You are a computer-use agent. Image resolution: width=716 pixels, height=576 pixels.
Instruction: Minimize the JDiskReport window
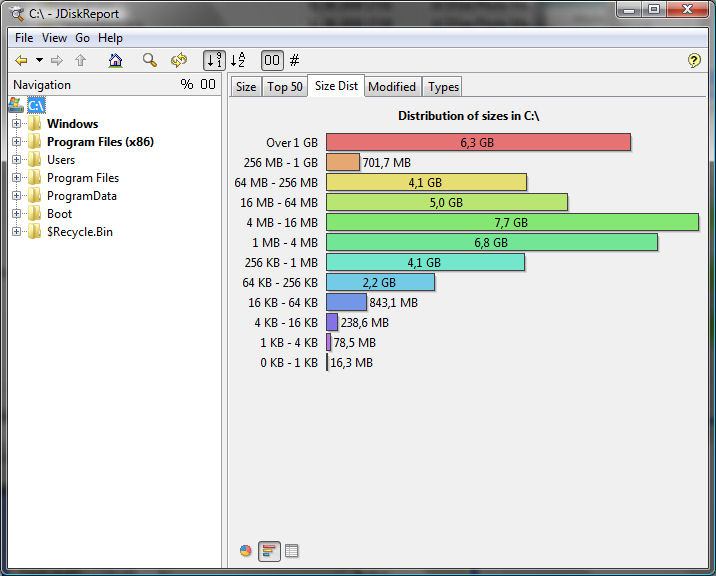(x=629, y=9)
